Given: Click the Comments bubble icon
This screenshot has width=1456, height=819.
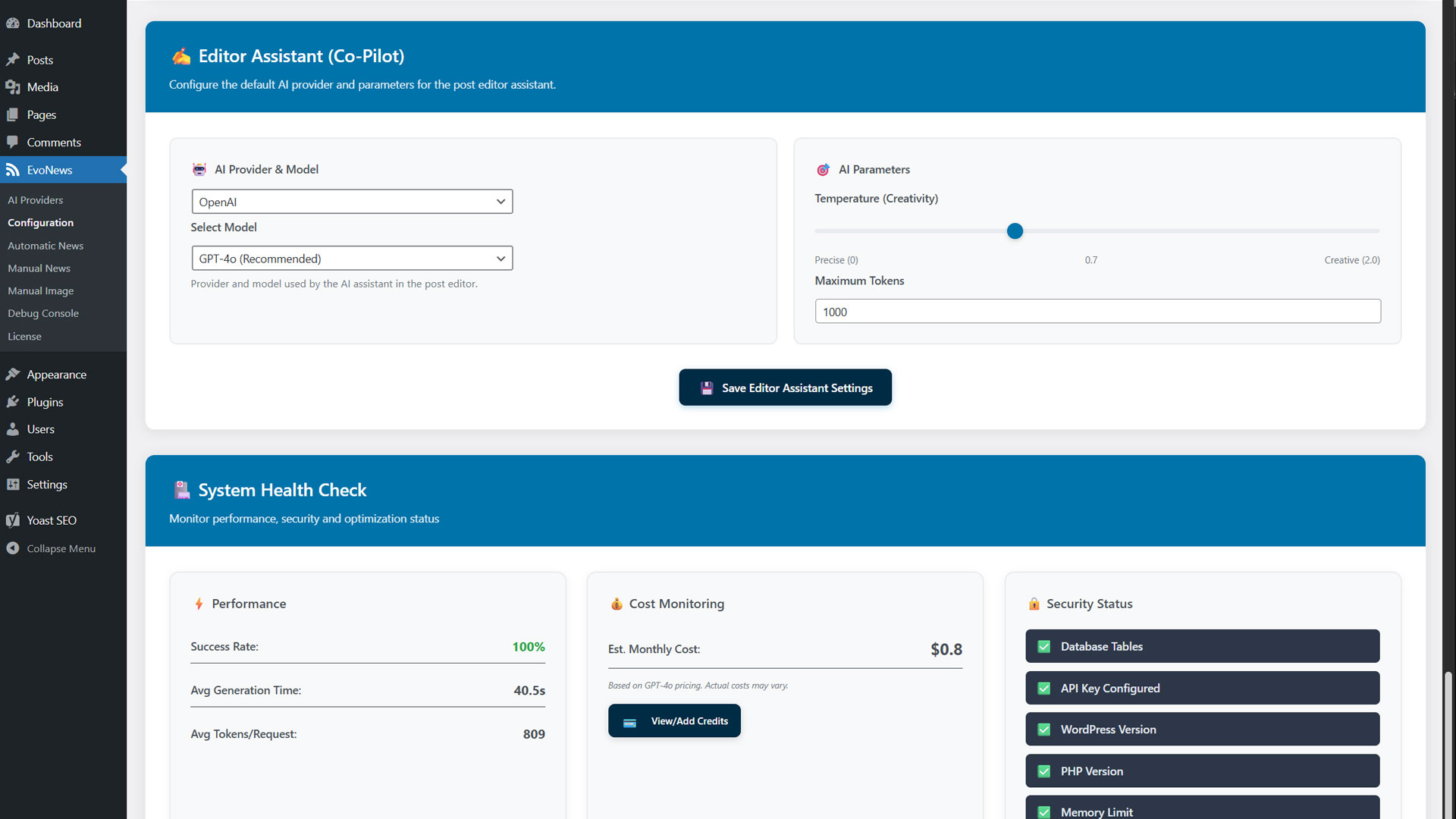Looking at the screenshot, I should click(13, 143).
